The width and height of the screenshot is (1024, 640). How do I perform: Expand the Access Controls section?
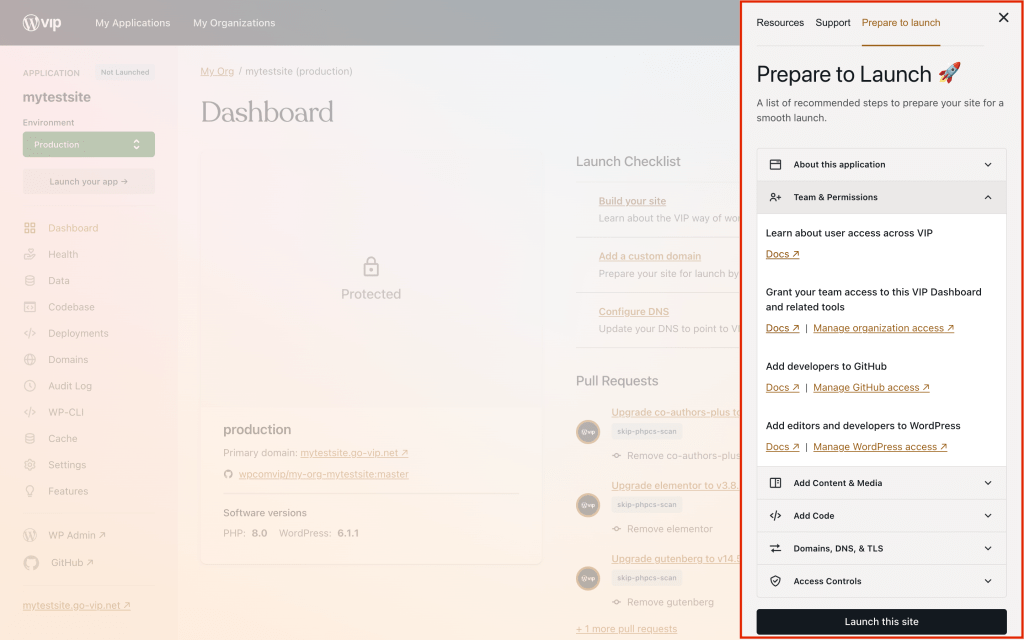882,581
